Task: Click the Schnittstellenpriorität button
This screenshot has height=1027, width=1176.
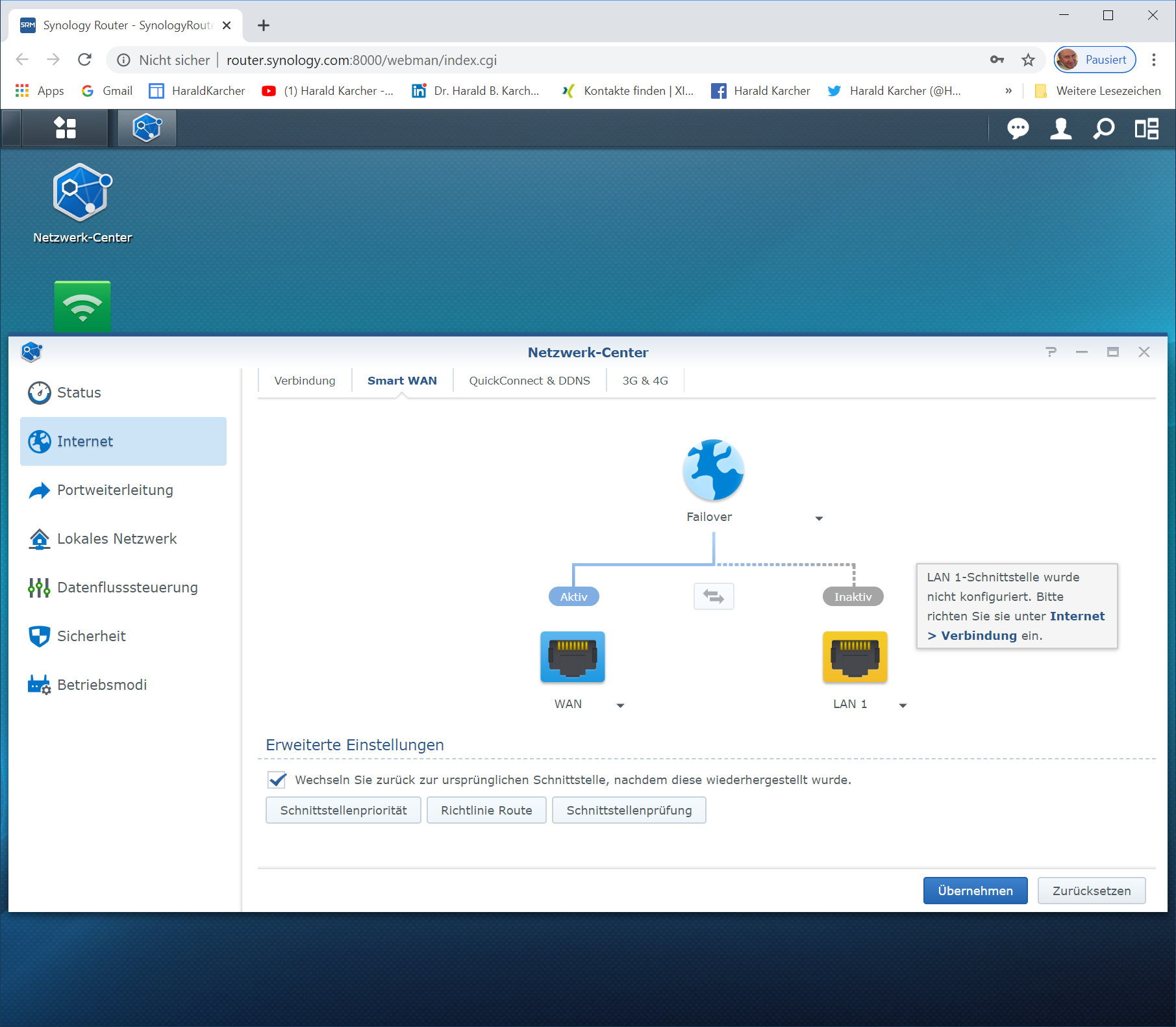Action: coord(344,810)
